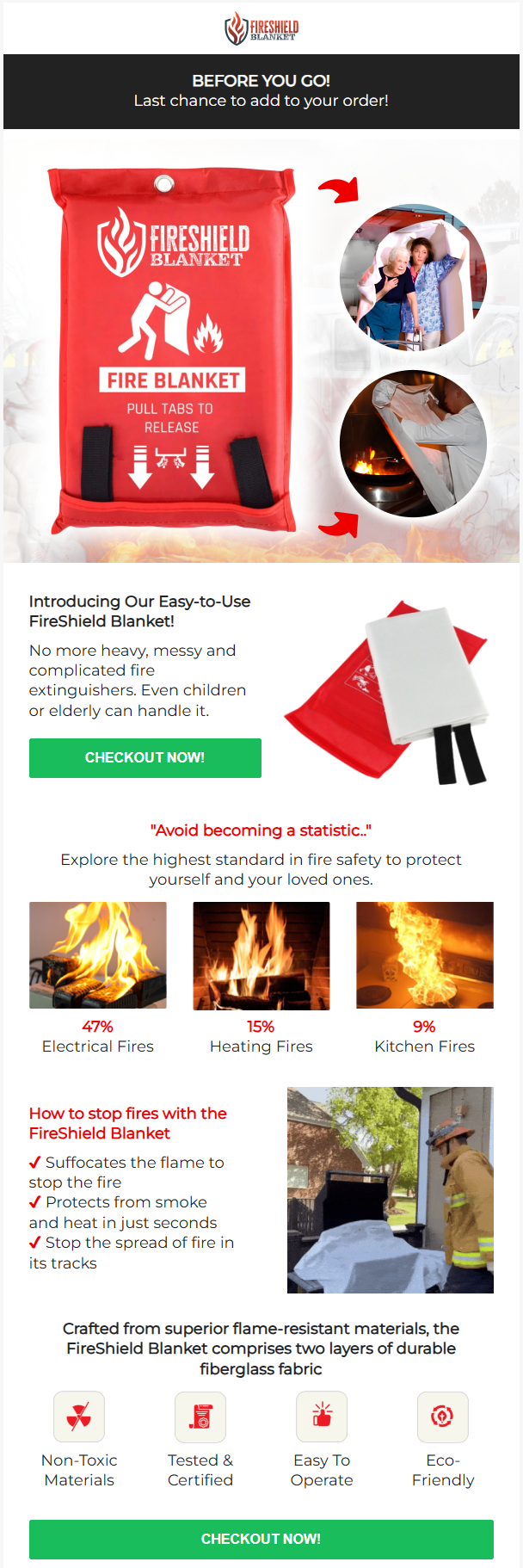Image resolution: width=523 pixels, height=1568 pixels.
Task: Click the first green CHECKOUT NOW! button
Action: [x=145, y=758]
